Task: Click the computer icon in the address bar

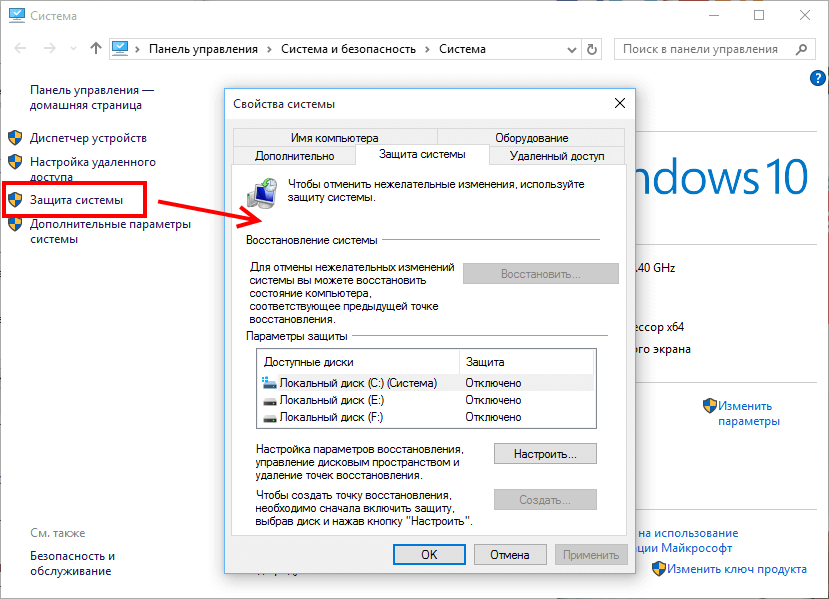Action: click(121, 48)
